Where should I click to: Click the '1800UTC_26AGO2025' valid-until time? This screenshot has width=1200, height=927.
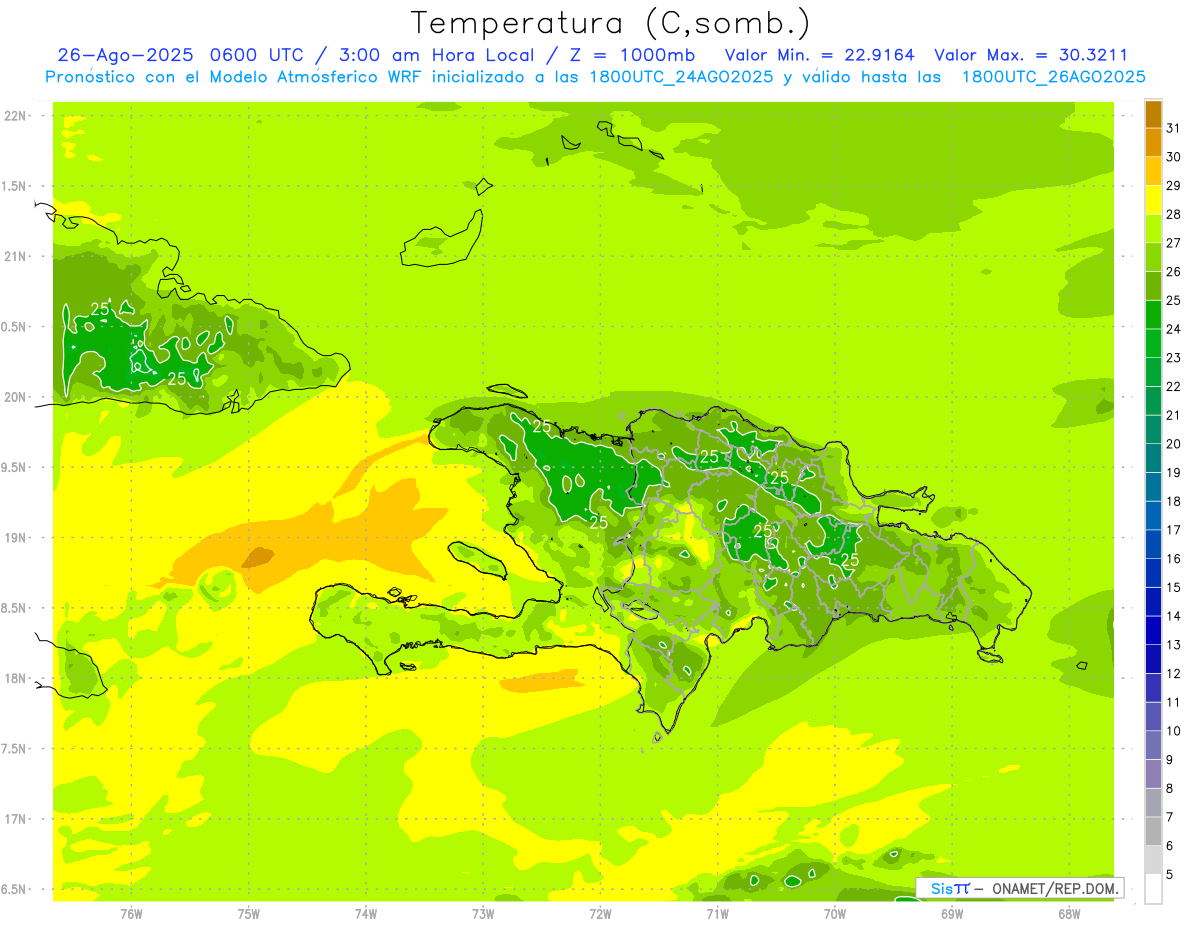[1052, 77]
